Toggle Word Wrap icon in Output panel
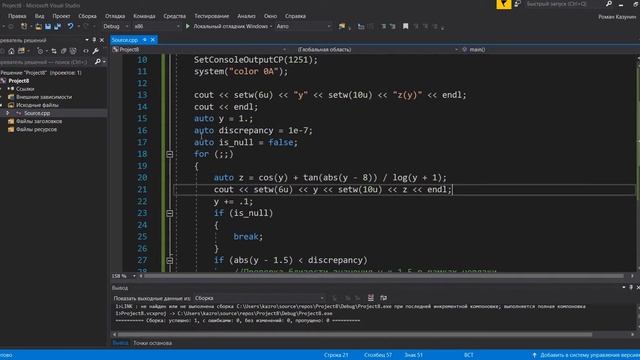This screenshot has width=640, height=360. point(383,298)
